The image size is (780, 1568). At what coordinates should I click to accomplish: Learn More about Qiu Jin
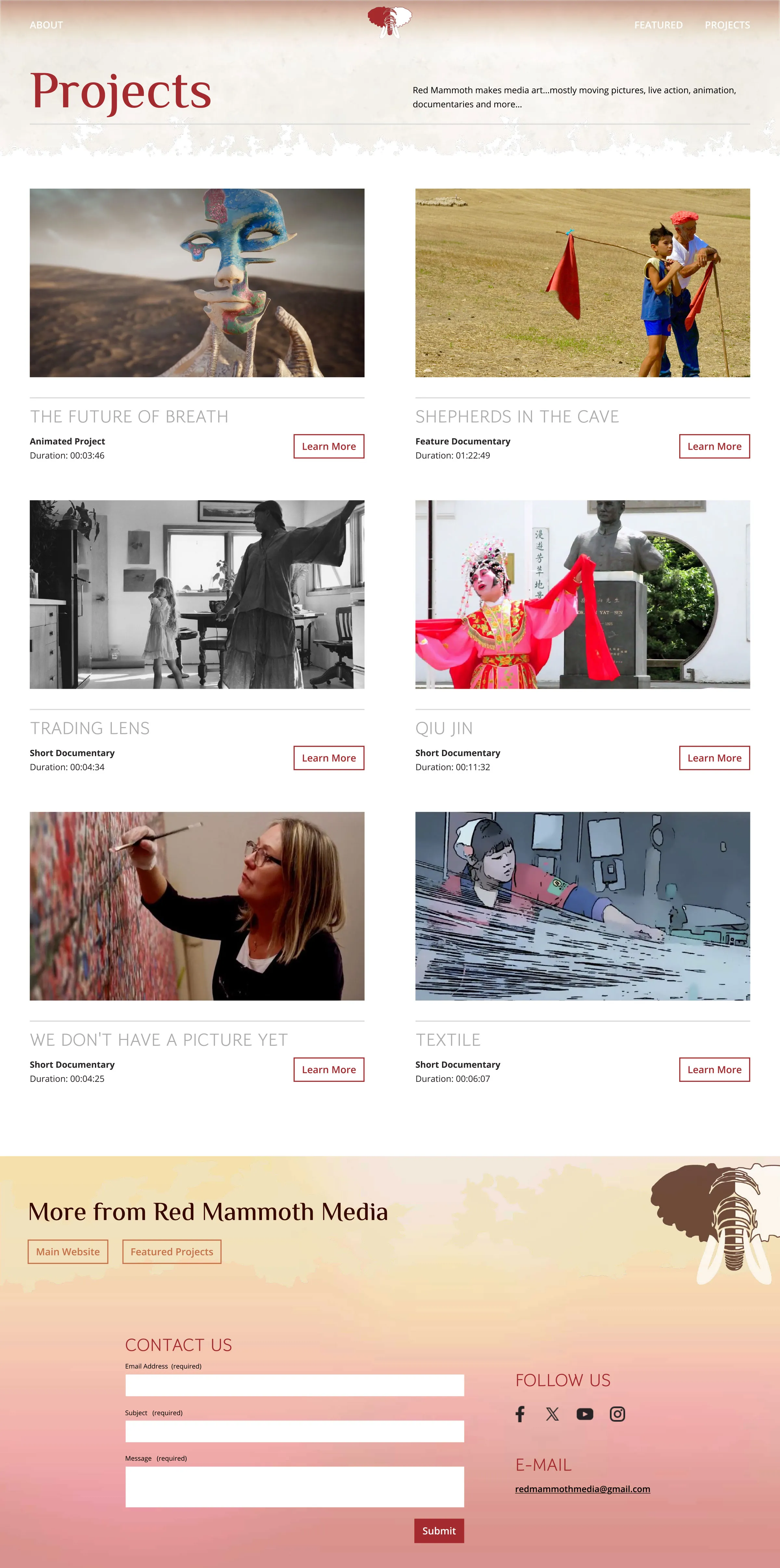pyautogui.click(x=714, y=758)
